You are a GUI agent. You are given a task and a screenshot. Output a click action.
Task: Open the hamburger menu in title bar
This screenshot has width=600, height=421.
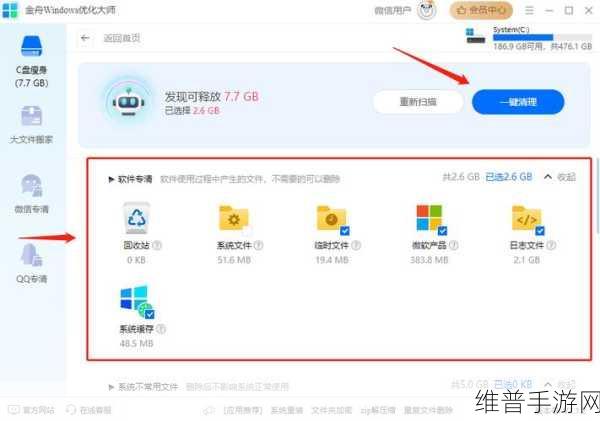(529, 10)
